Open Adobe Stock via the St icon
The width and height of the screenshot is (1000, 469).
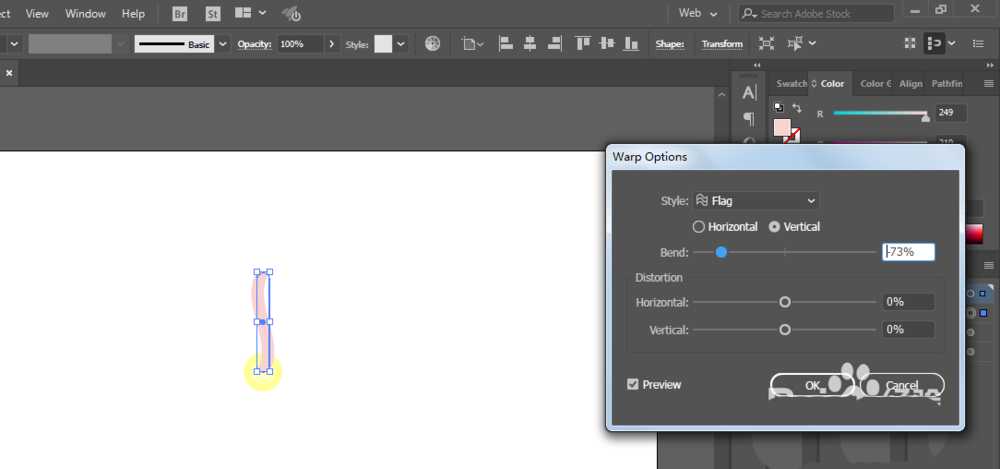[x=213, y=14]
